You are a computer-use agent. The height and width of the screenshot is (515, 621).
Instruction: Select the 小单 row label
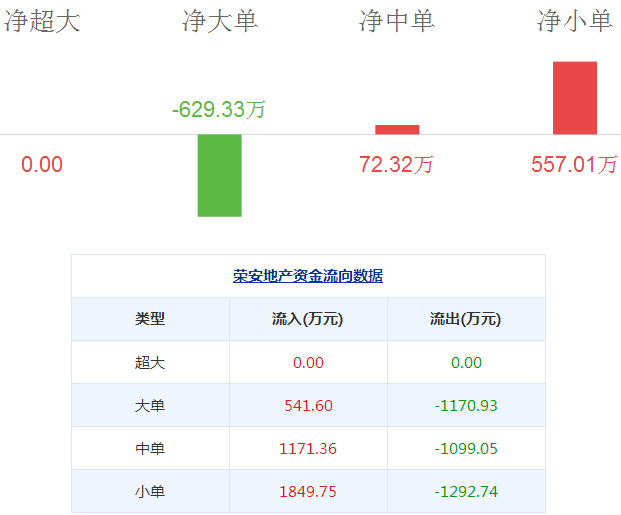150,492
